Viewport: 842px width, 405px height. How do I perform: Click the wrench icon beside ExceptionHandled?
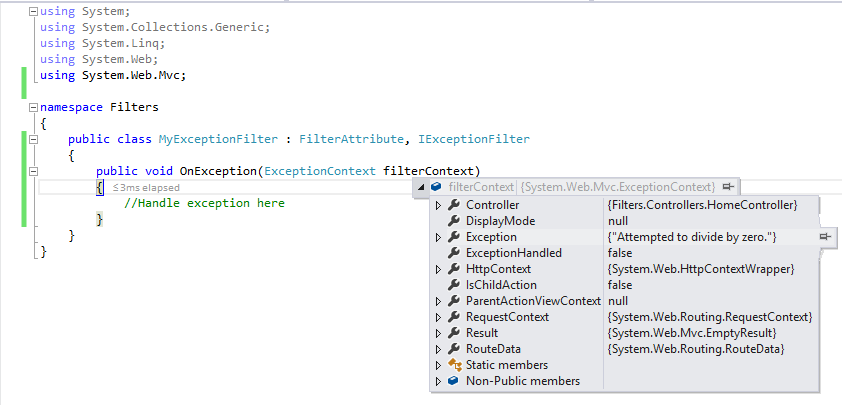coord(454,253)
